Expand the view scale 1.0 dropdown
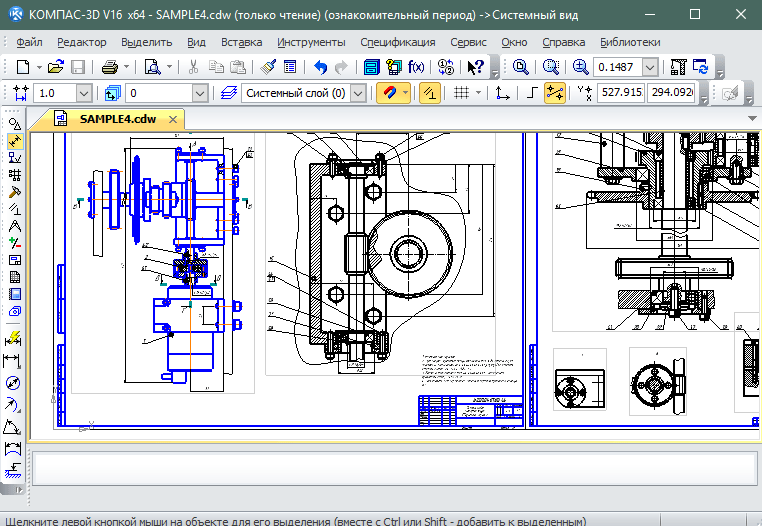Image resolution: width=762 pixels, height=526 pixels. 83,93
